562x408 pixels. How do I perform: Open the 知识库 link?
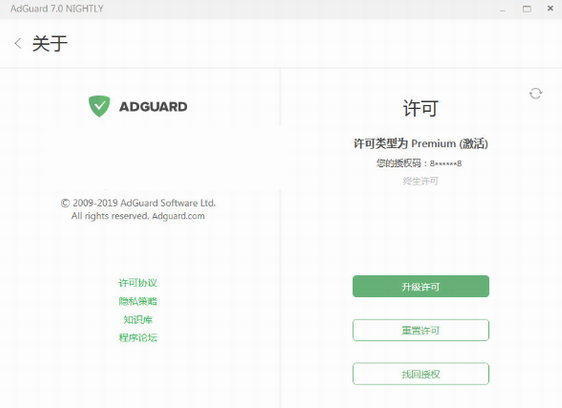[138, 319]
